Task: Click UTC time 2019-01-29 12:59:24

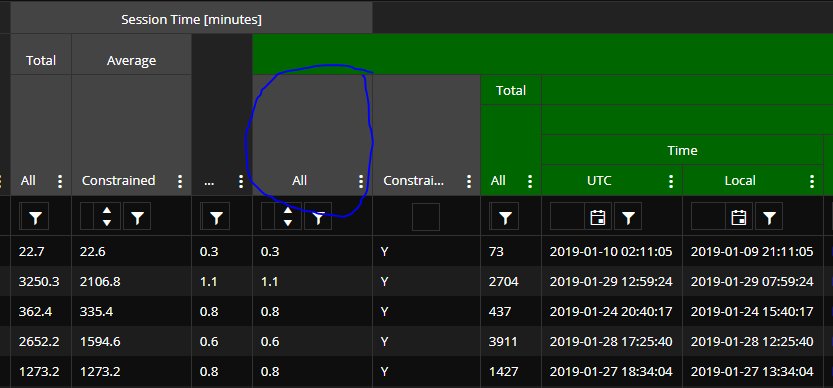Action: point(611,281)
